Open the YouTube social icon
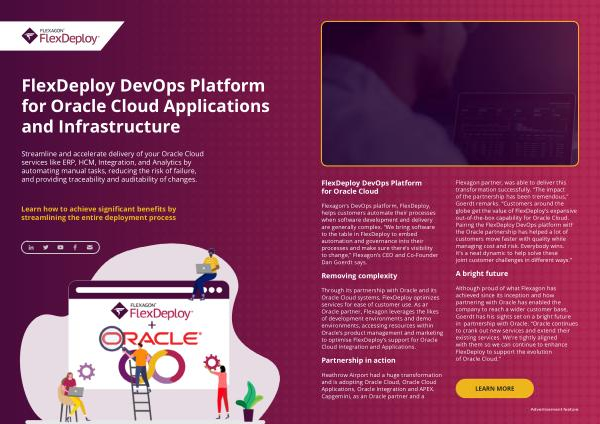The image size is (600, 424). click(x=60, y=246)
